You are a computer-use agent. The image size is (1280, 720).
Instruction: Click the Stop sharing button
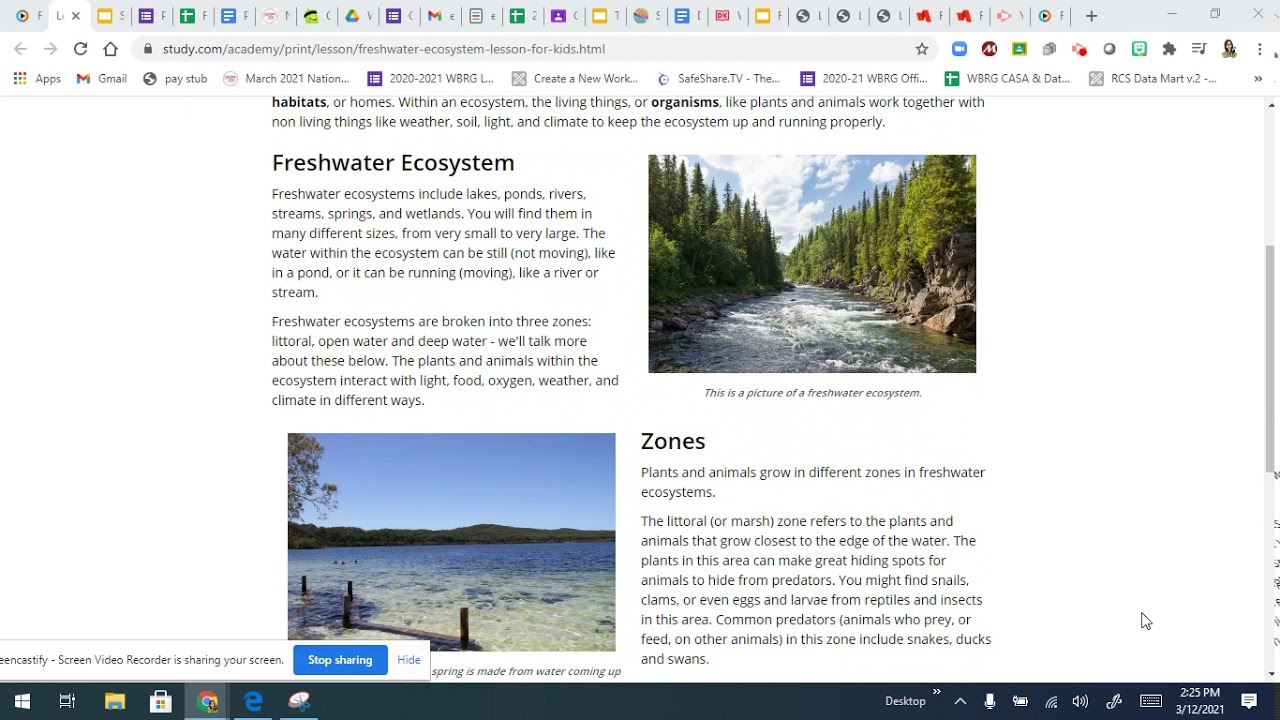(340, 660)
